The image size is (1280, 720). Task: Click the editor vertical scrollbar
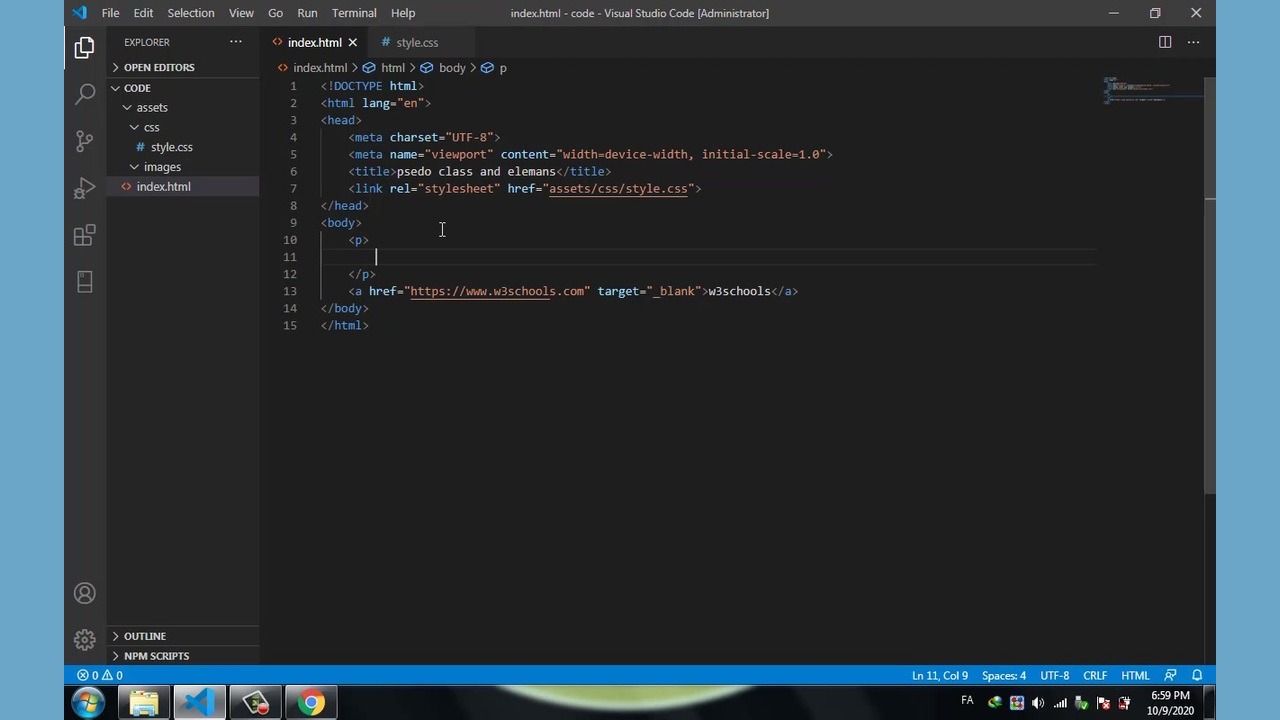coord(1209,300)
